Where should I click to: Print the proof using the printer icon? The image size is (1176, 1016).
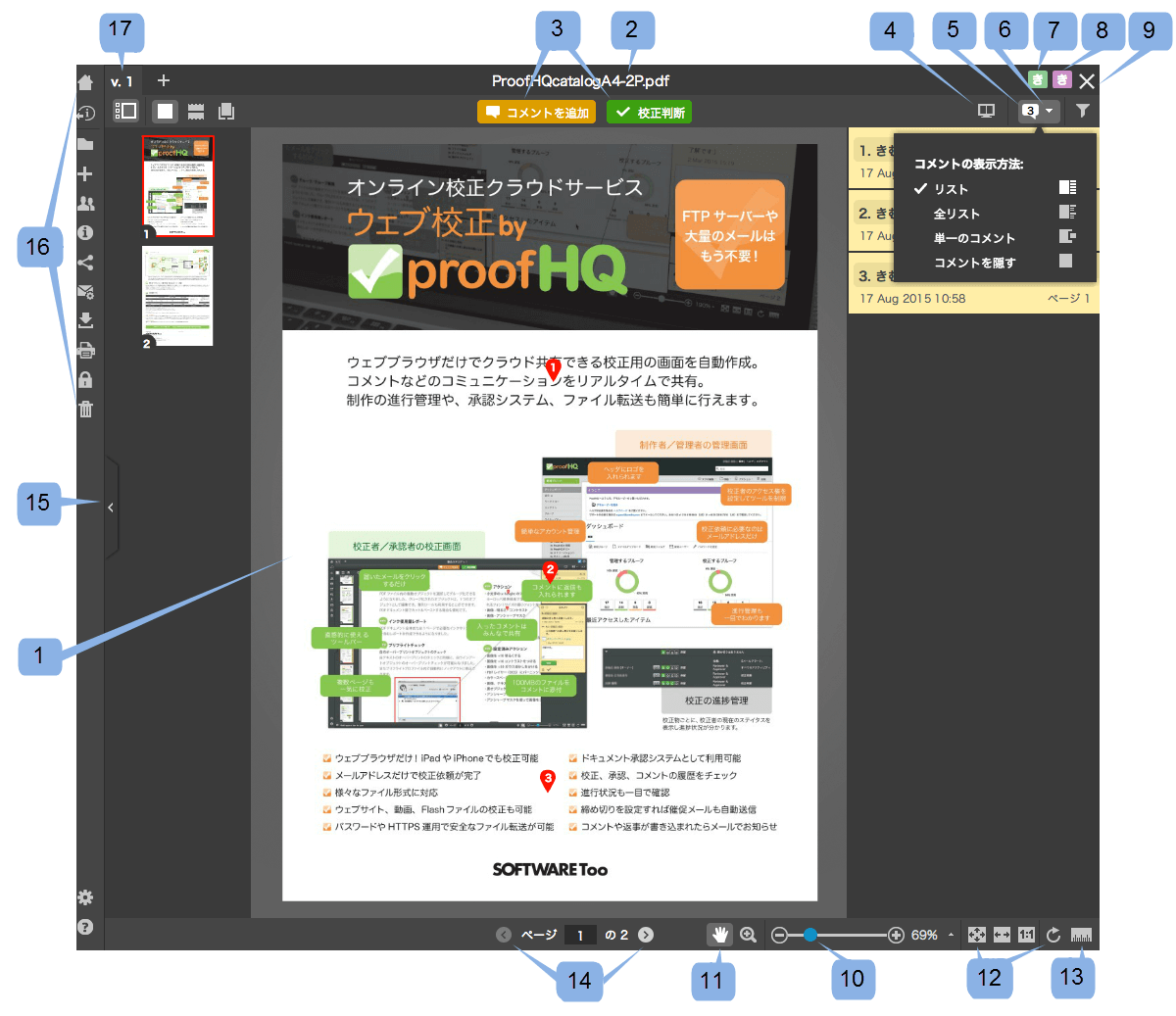85,350
